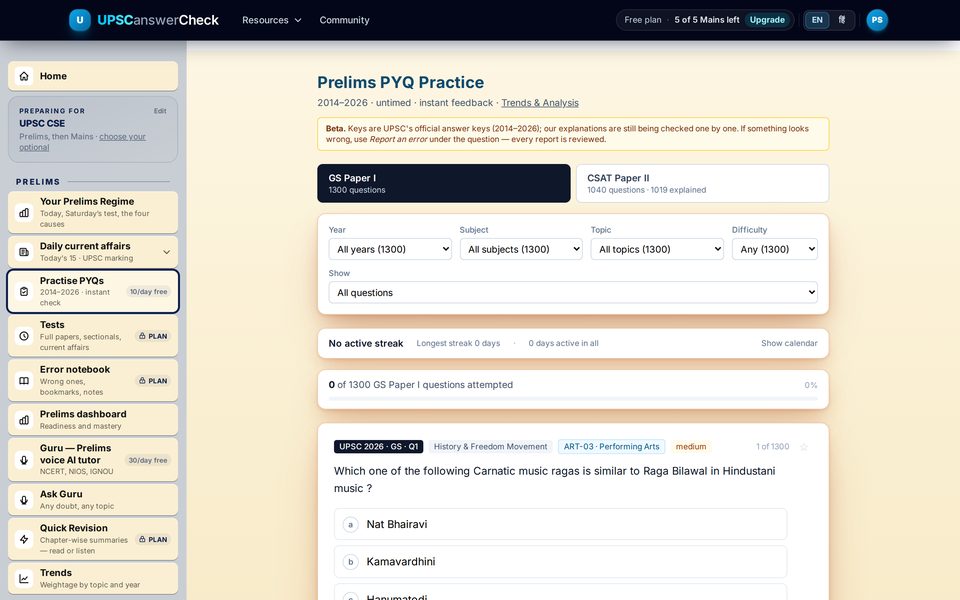The width and height of the screenshot is (960, 600).
Task: Open the Resources dropdown menu
Action: point(272,20)
